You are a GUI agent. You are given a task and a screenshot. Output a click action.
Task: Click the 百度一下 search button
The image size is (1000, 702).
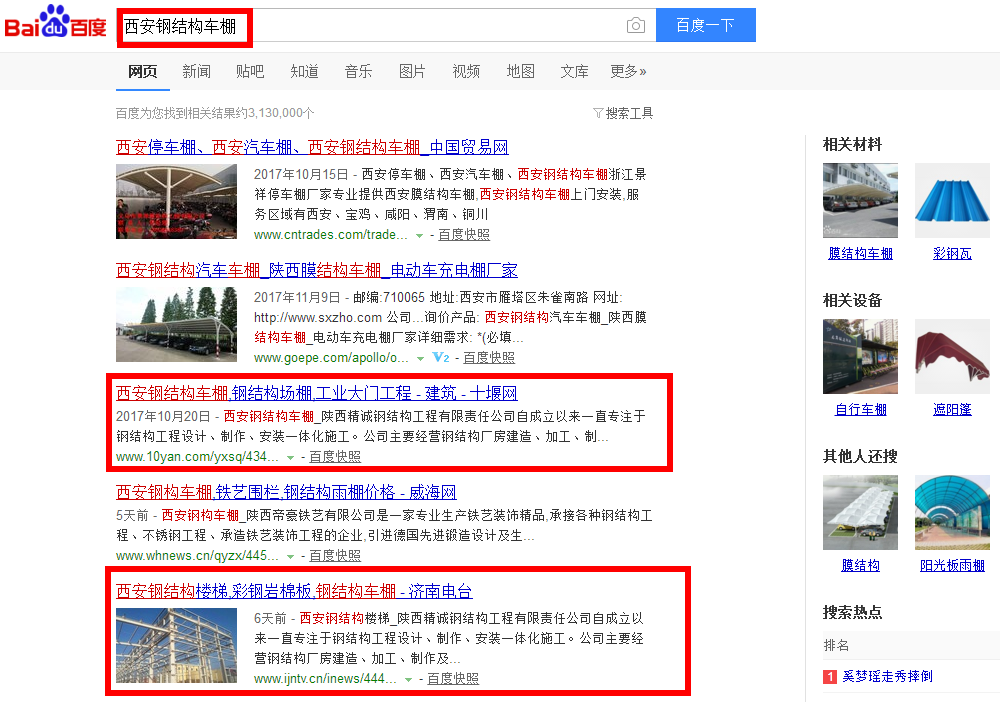[x=705, y=26]
